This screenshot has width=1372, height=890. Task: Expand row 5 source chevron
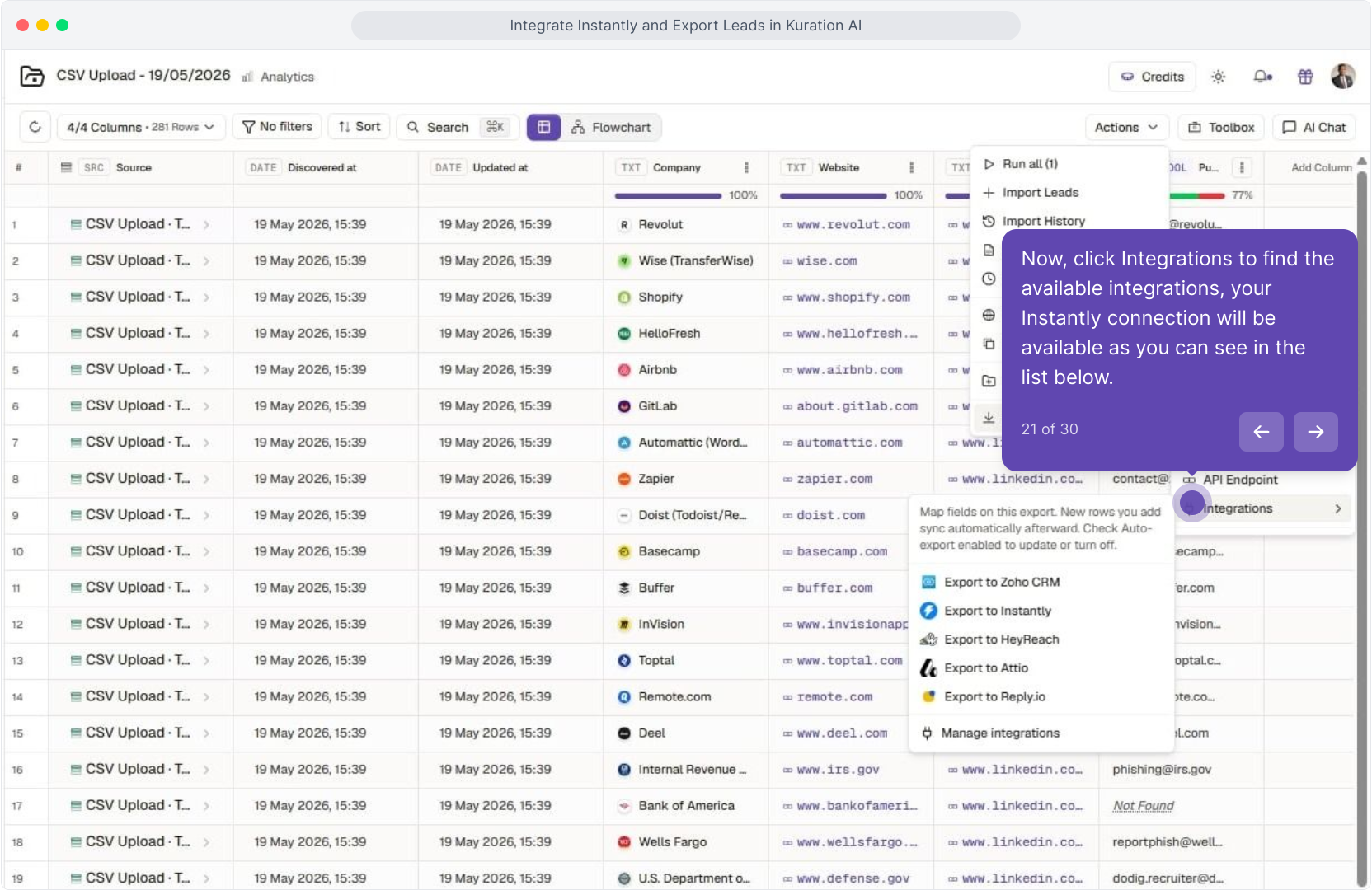[x=206, y=370]
